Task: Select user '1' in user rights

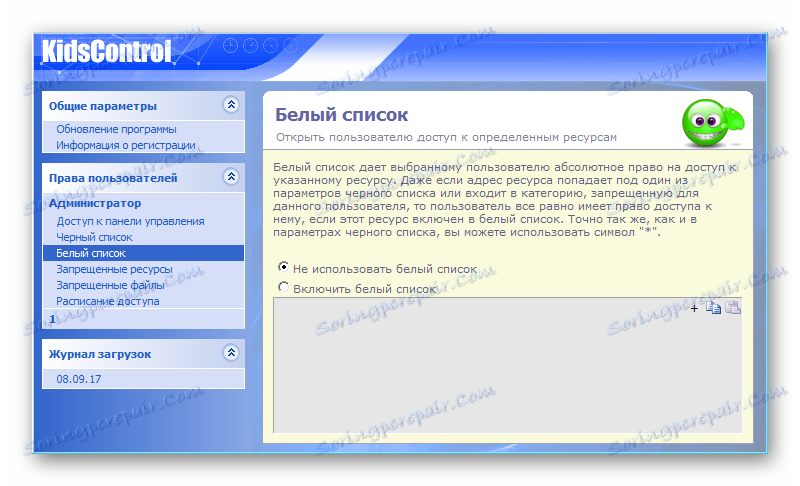Action: click(x=53, y=319)
